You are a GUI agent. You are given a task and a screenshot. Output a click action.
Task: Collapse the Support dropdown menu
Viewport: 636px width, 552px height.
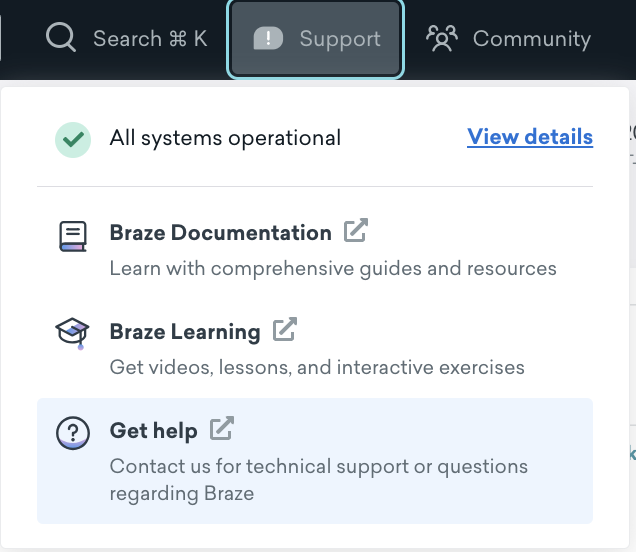pos(316,39)
